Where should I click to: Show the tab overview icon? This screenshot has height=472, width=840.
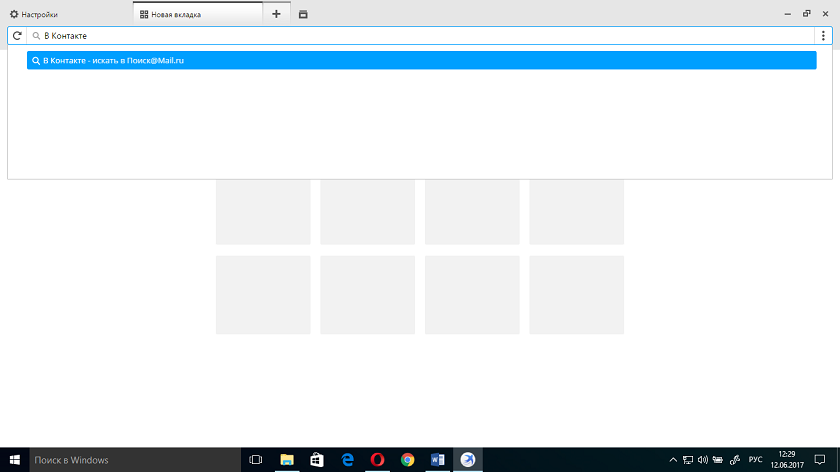(303, 14)
